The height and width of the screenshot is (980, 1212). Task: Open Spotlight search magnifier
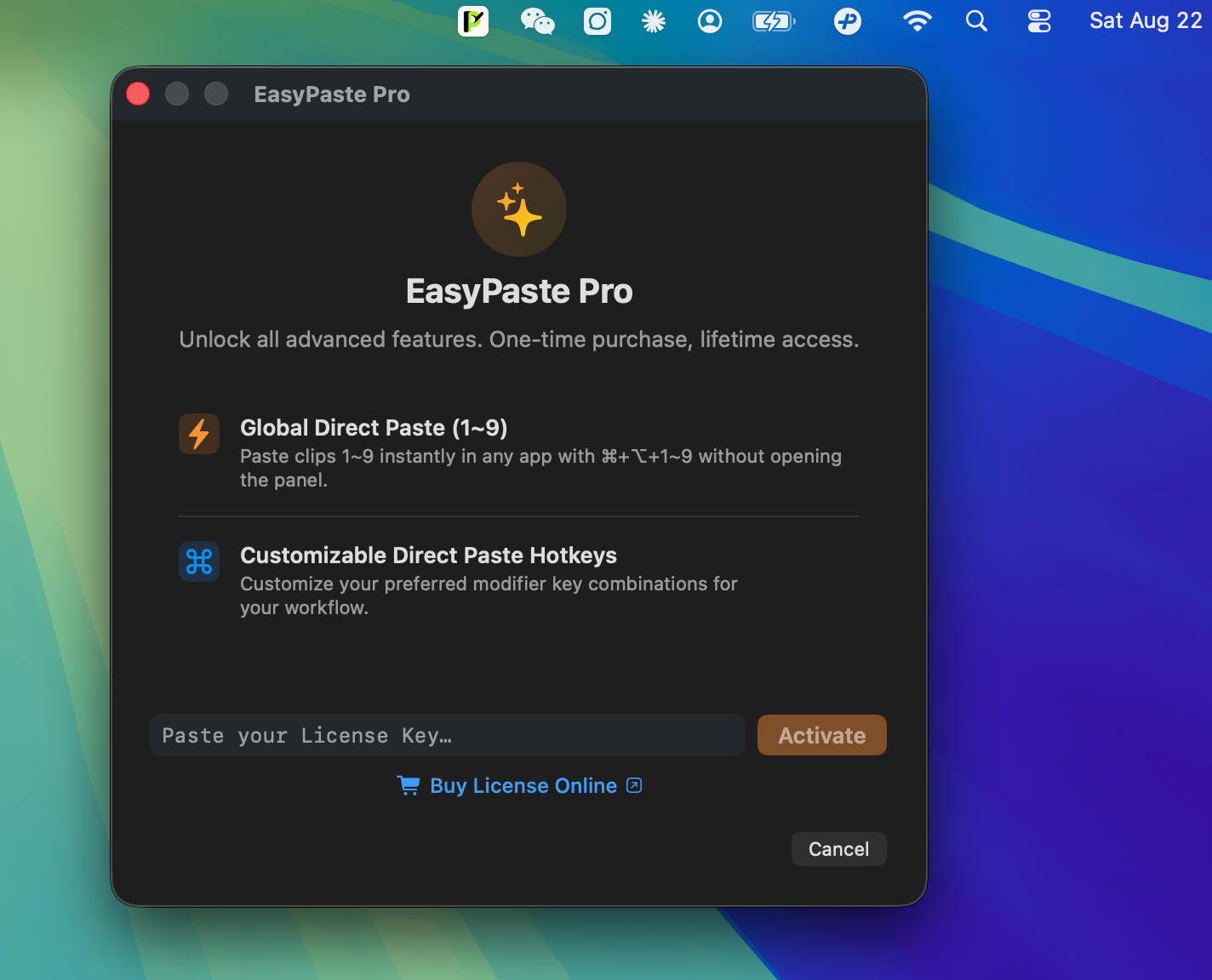click(x=977, y=20)
